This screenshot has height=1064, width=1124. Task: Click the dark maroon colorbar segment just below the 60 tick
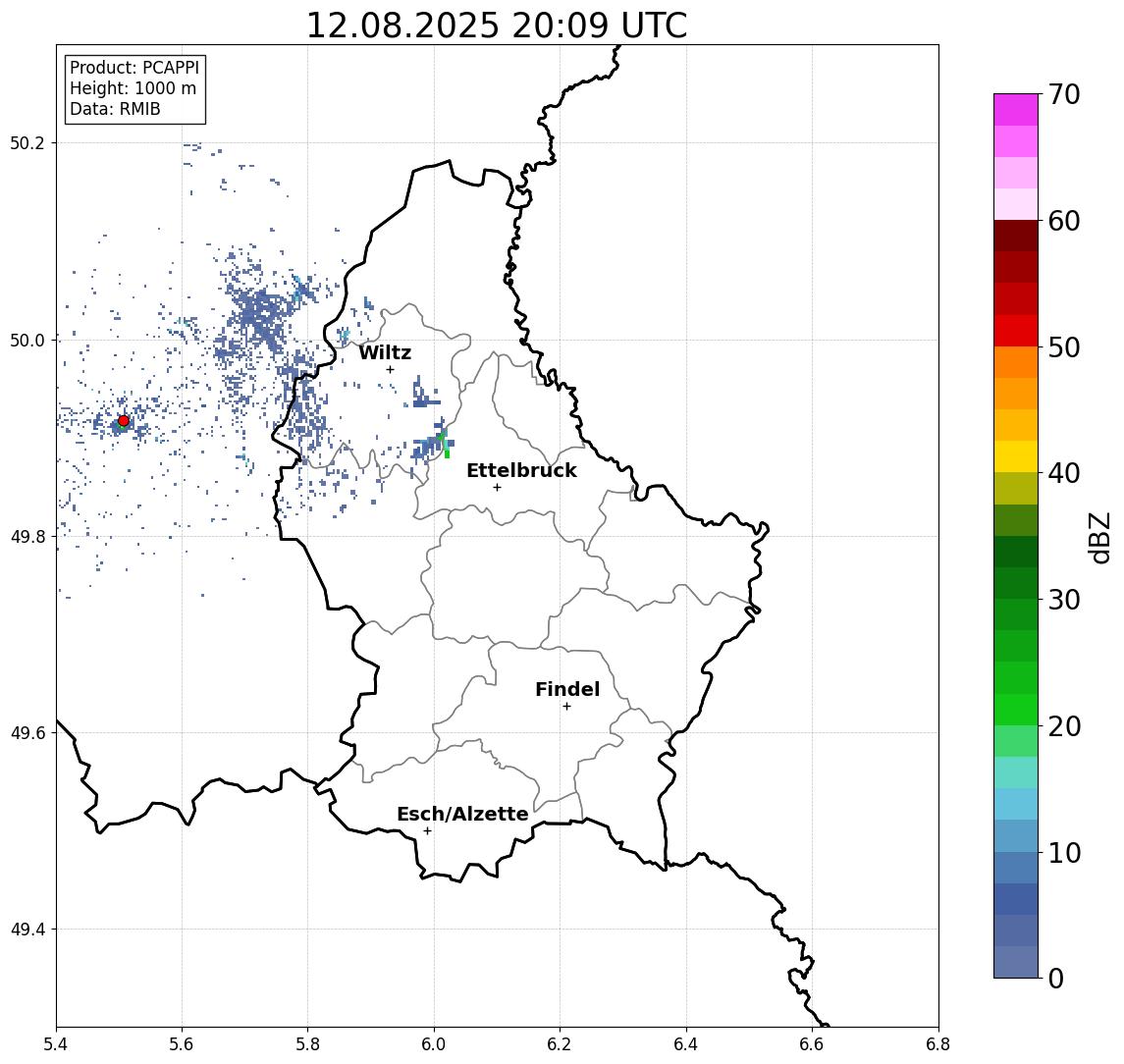click(x=1016, y=236)
